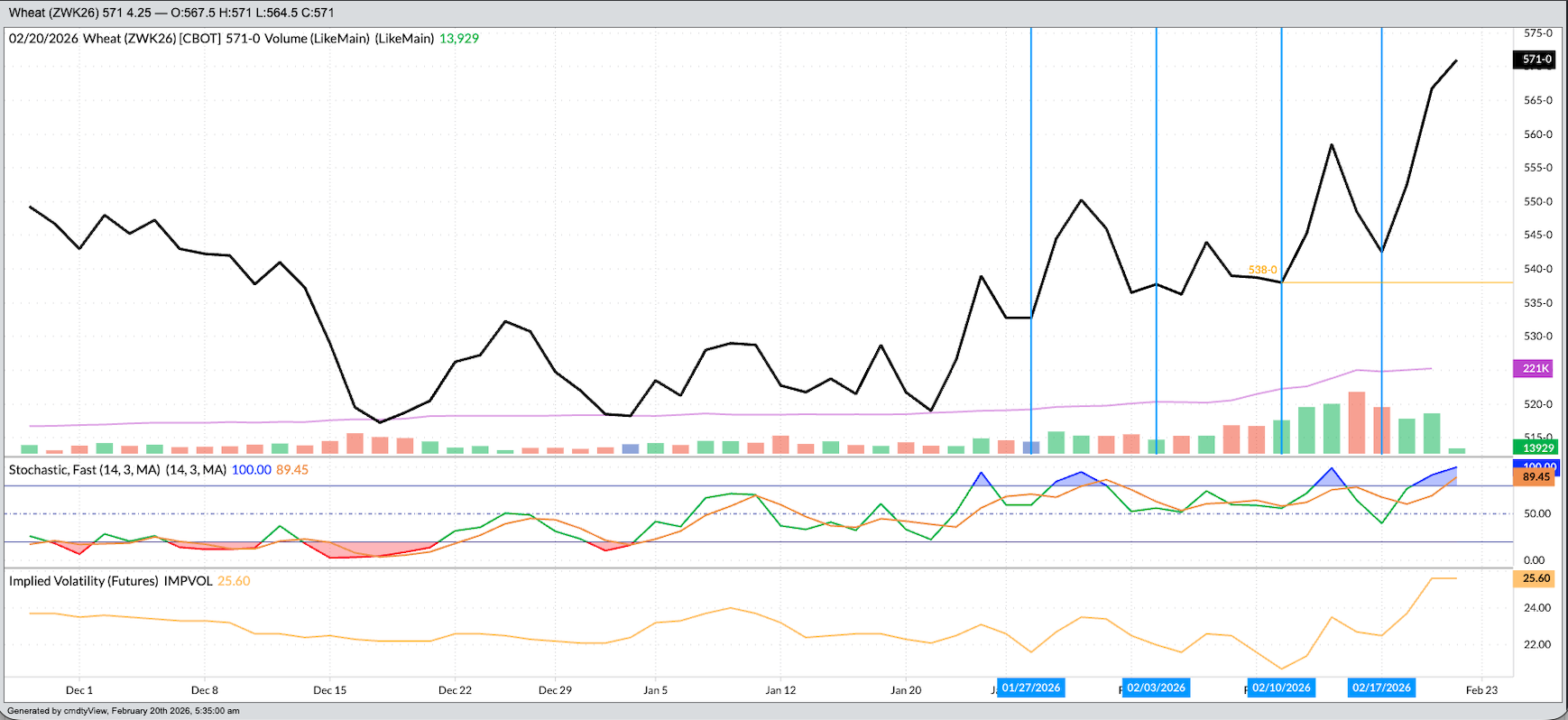1568x720 pixels.
Task: Click the tallest red volume bar
Action: (x=1356, y=422)
